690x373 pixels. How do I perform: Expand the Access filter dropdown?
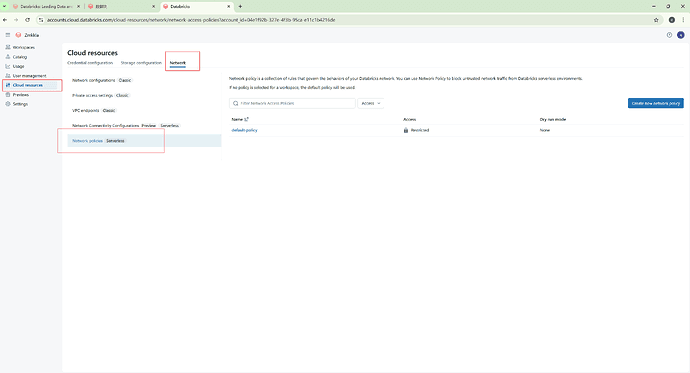(x=371, y=103)
